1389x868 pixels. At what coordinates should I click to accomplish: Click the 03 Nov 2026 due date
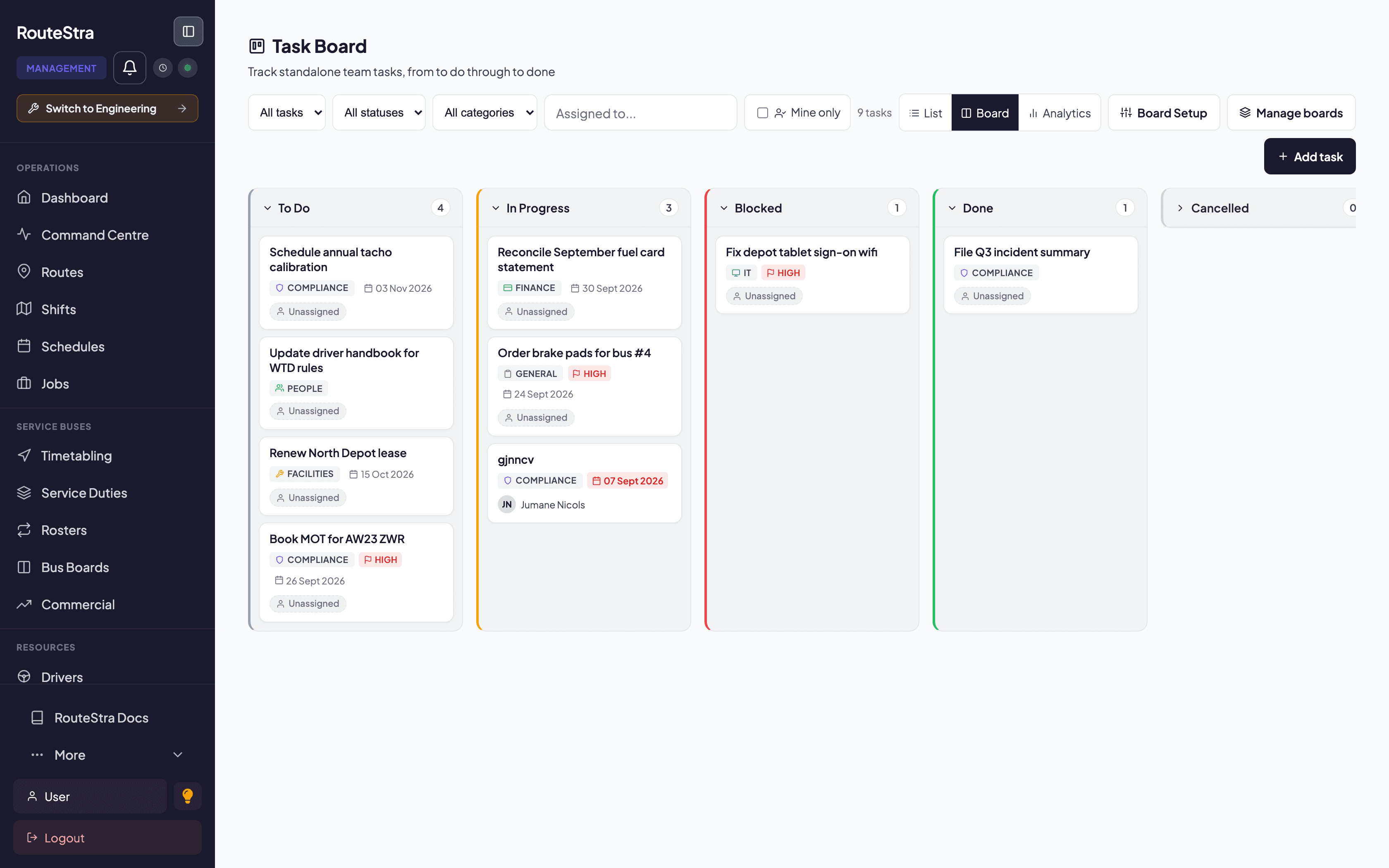coord(398,288)
